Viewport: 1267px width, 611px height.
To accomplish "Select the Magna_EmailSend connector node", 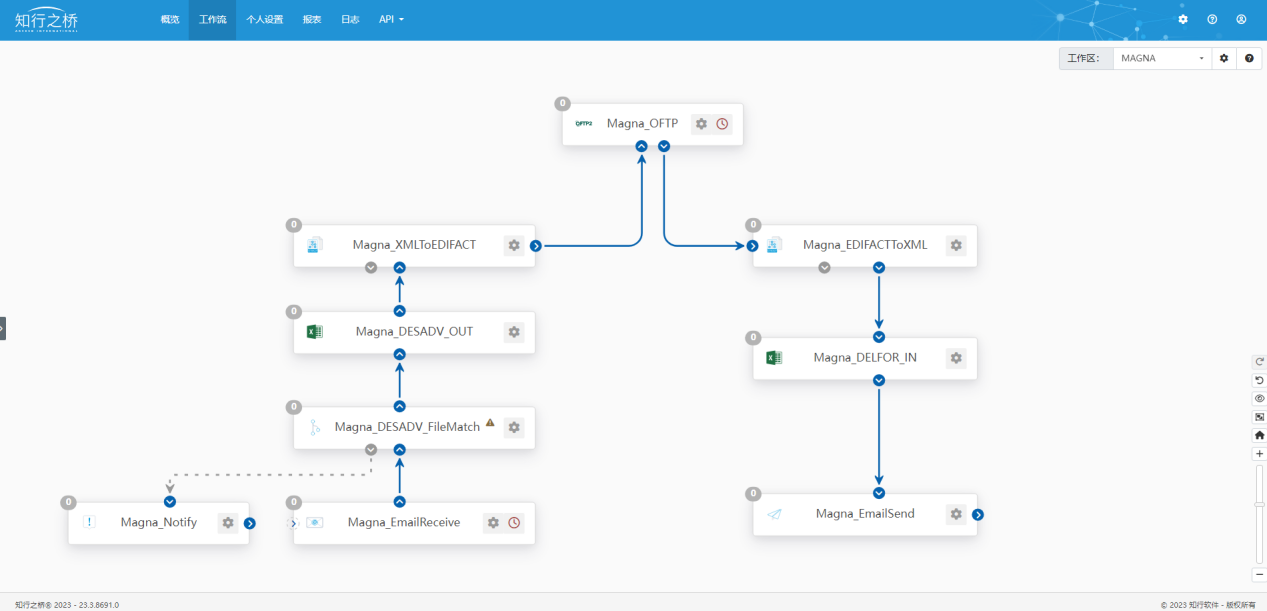I will [x=864, y=514].
